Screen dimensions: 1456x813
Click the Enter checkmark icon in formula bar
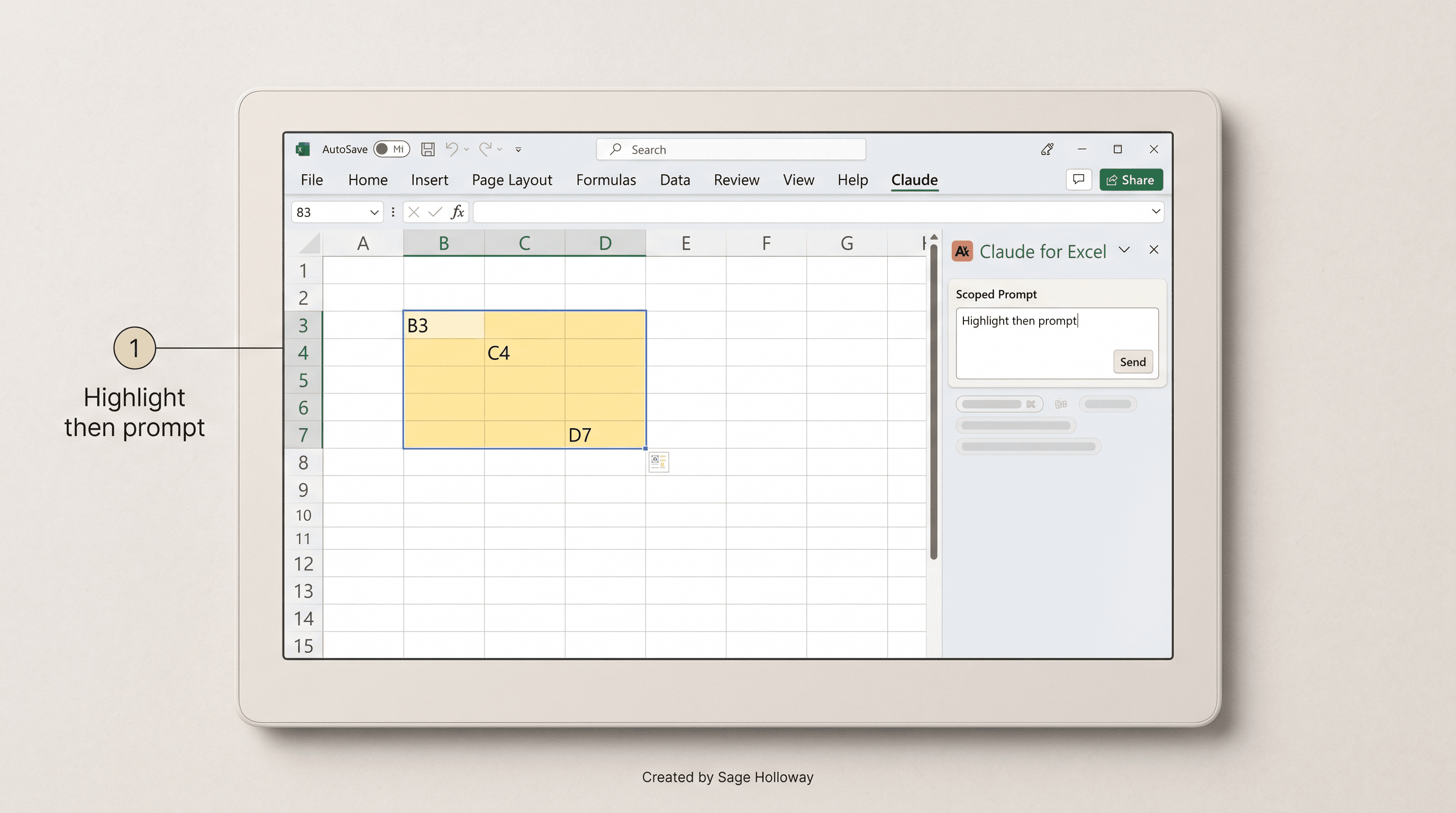(x=435, y=213)
